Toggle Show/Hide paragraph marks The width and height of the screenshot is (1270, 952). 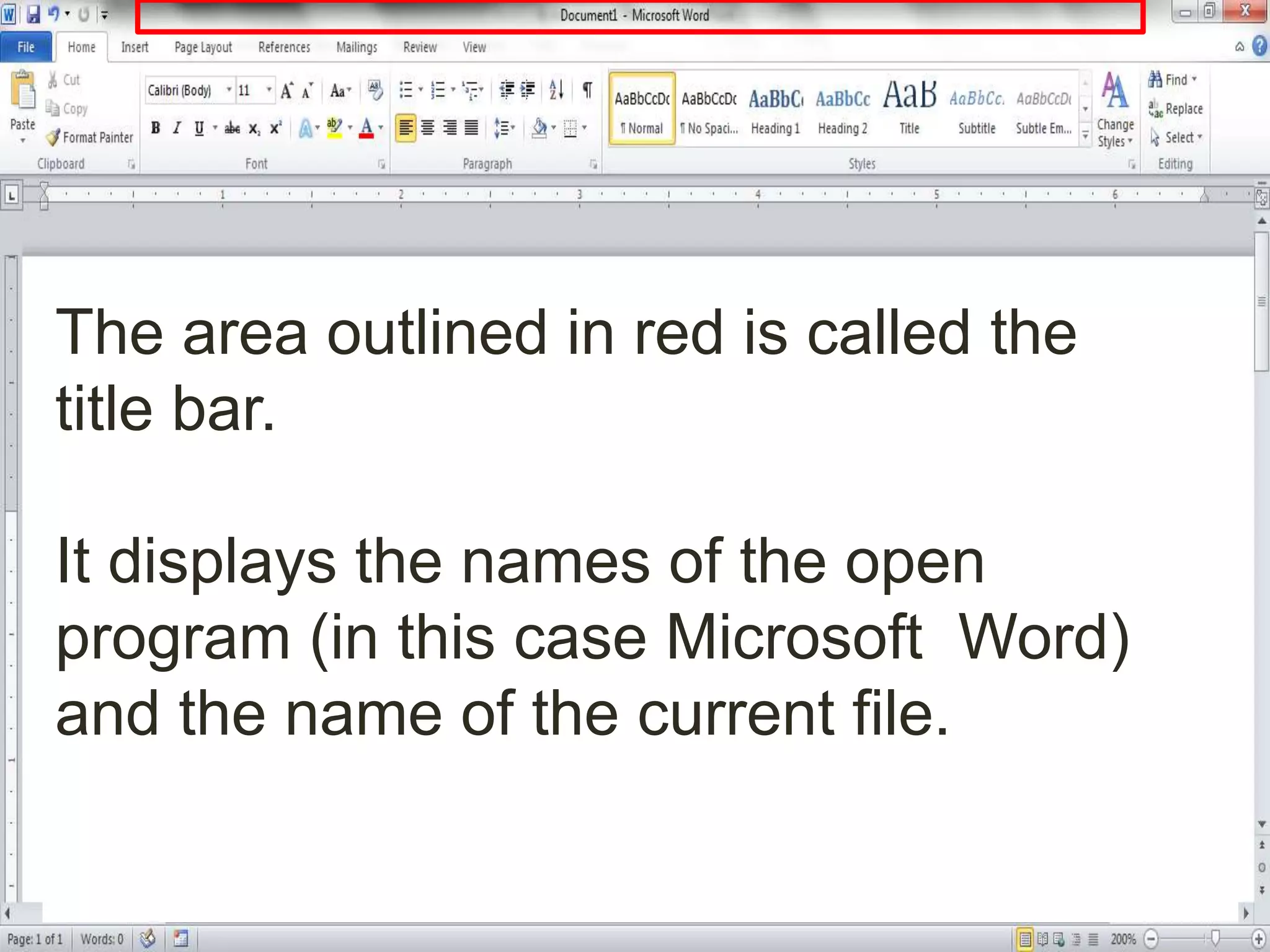[x=587, y=90]
